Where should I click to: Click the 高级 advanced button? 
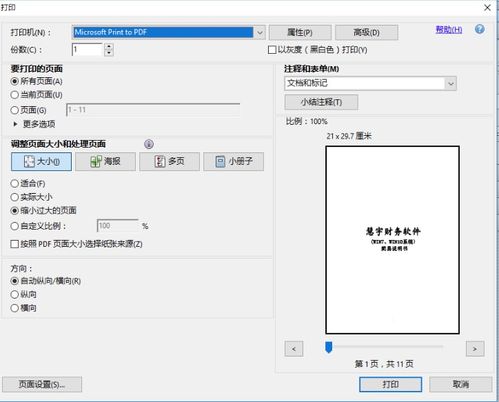coord(366,32)
